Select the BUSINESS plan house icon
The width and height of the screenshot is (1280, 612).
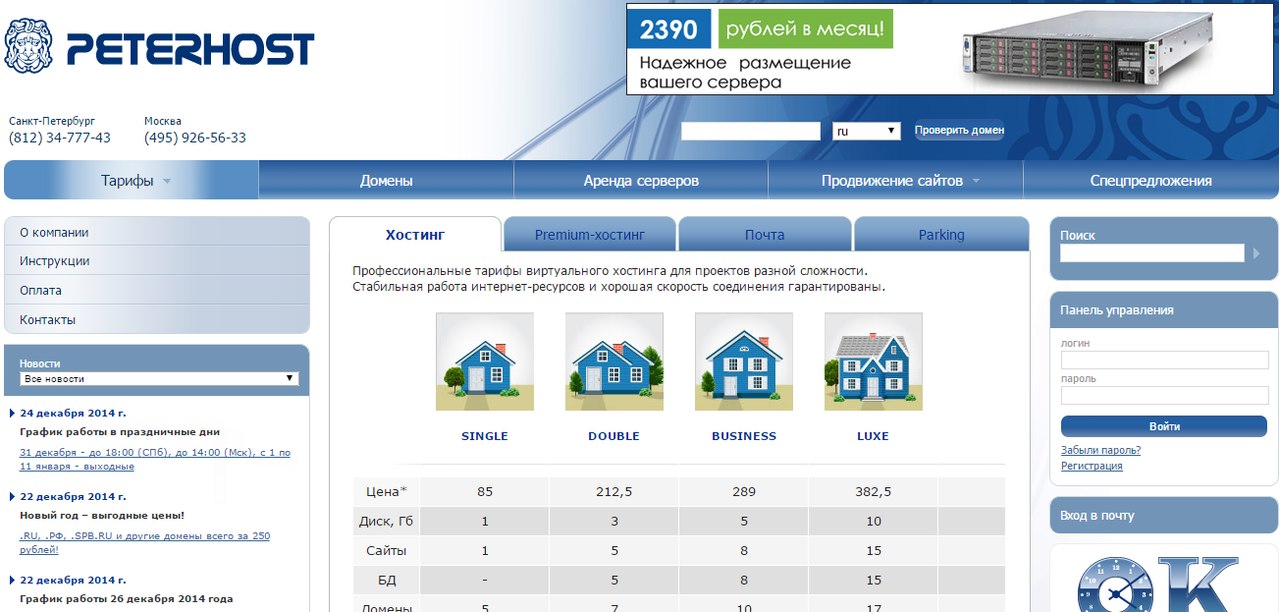click(743, 361)
